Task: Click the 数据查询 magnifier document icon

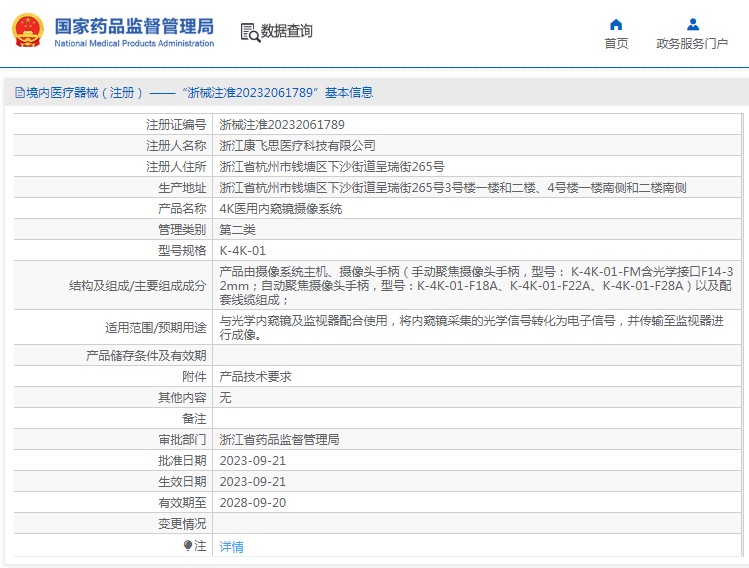Action: (x=249, y=32)
